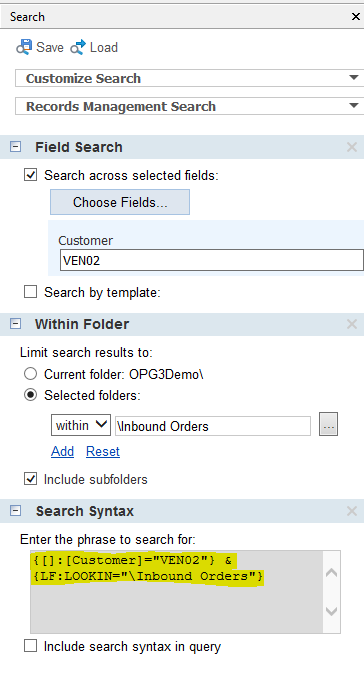Collapse the Field Search section
The height and width of the screenshot is (680, 364).
pyautogui.click(x=15, y=147)
